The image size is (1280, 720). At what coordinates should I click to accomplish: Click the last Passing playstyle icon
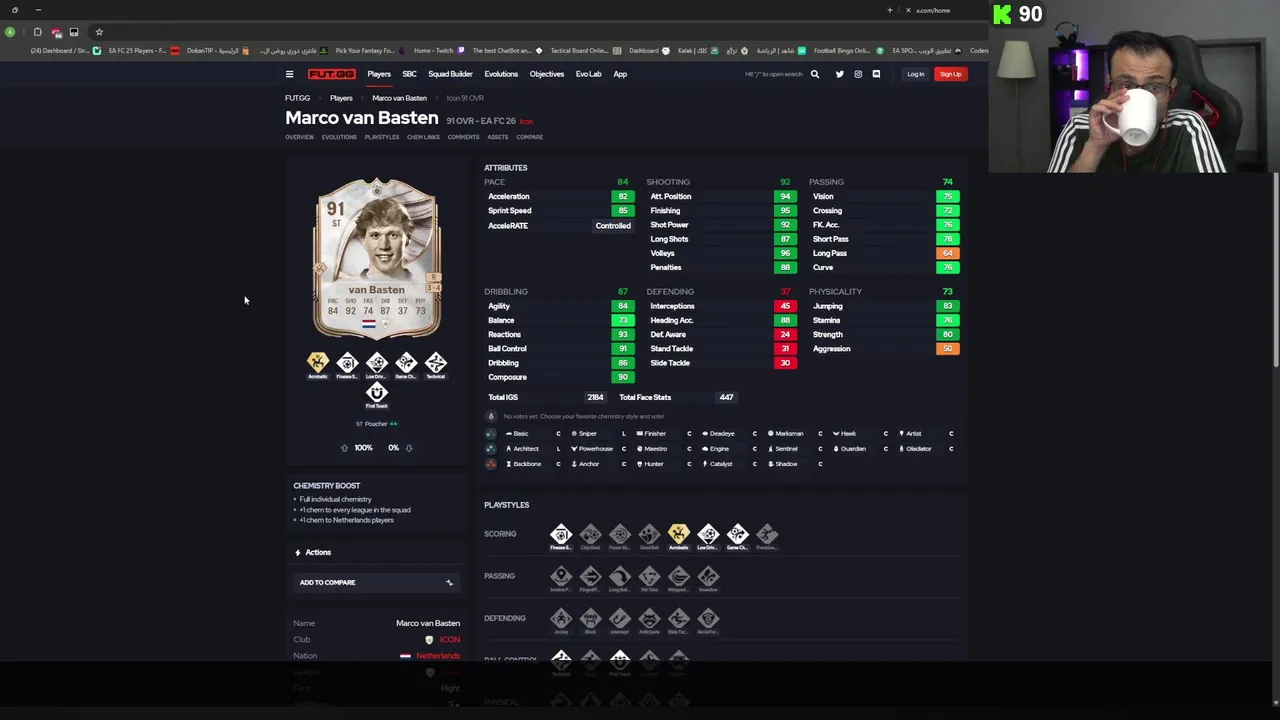[x=708, y=578]
